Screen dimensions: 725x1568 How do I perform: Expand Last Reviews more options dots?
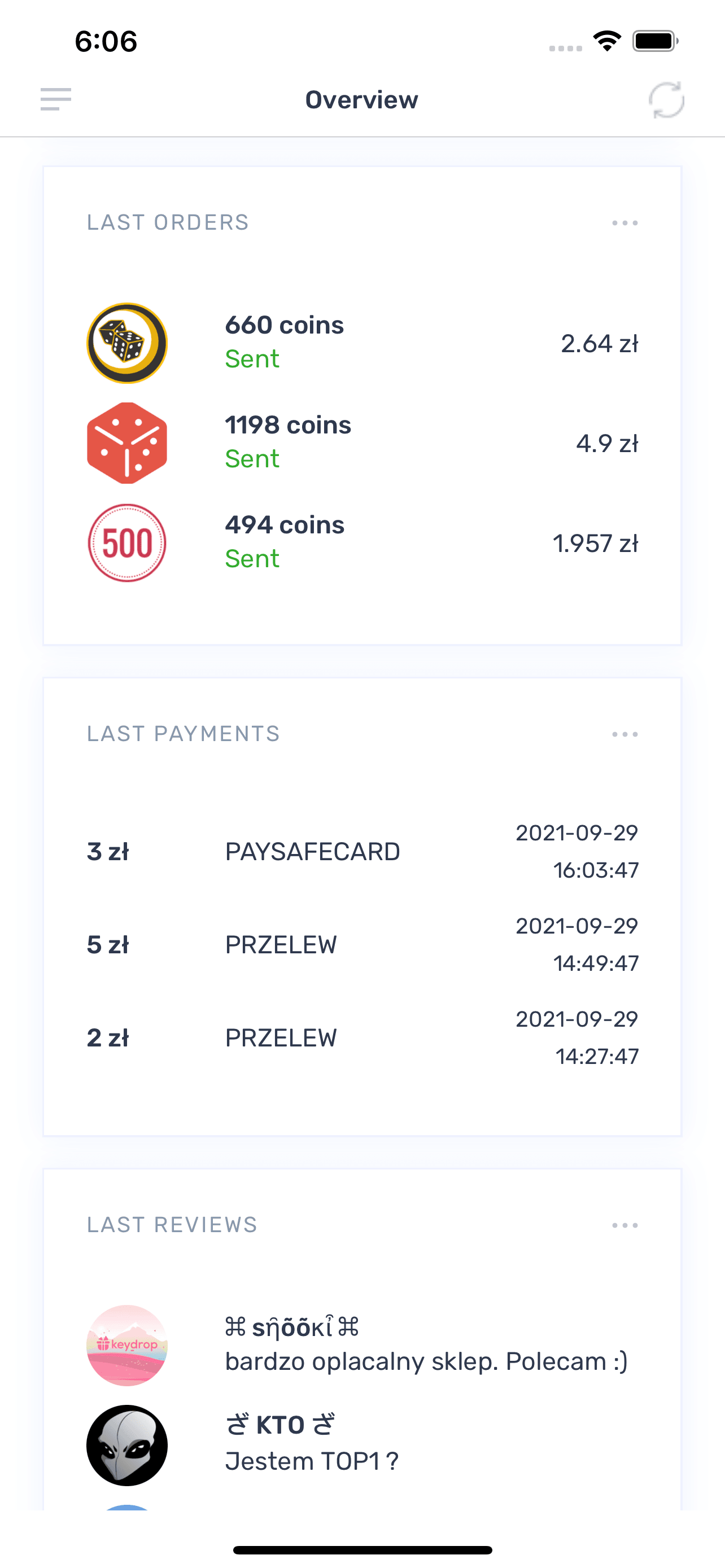(x=624, y=1225)
